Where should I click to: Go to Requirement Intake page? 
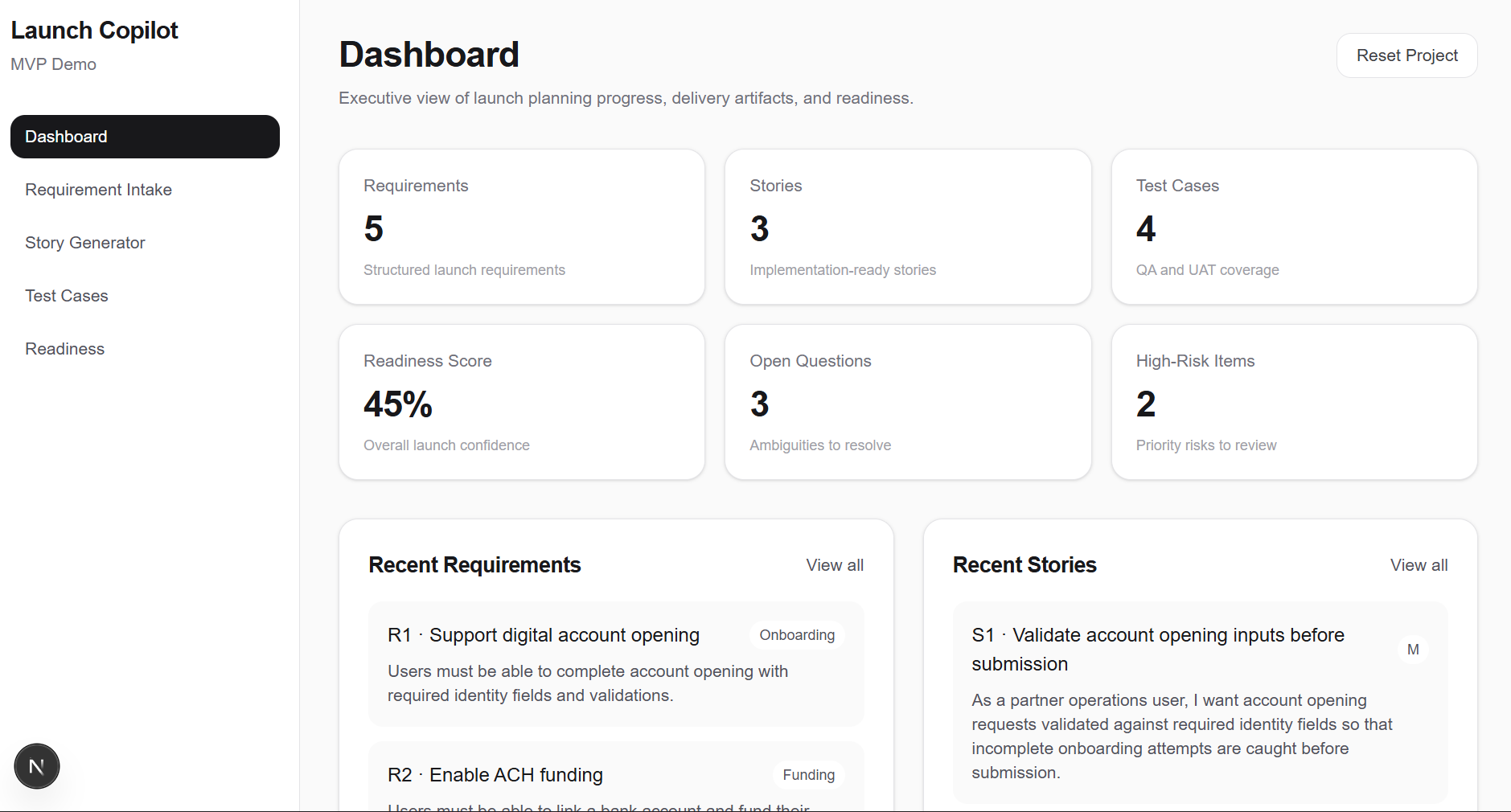98,190
